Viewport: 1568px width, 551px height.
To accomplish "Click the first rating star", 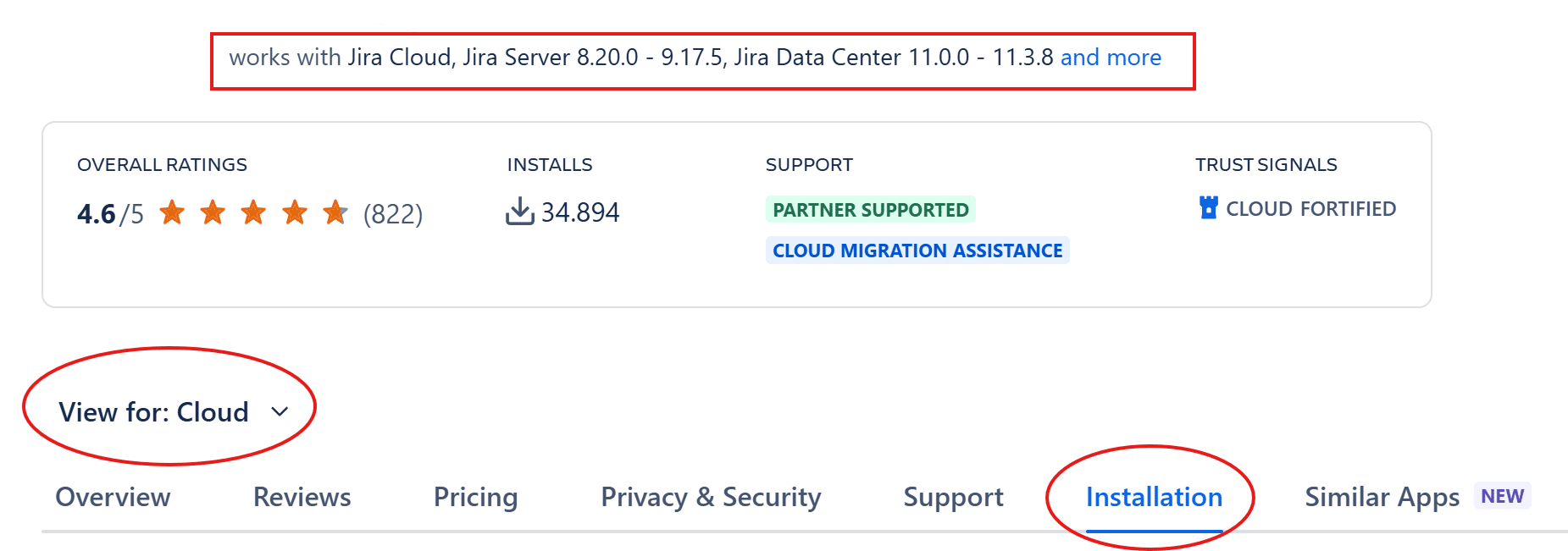I will (172, 212).
